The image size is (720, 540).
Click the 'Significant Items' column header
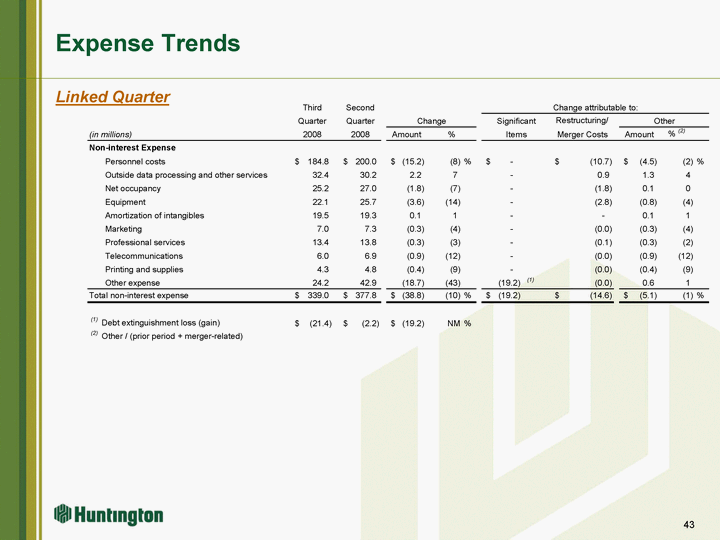(x=516, y=128)
